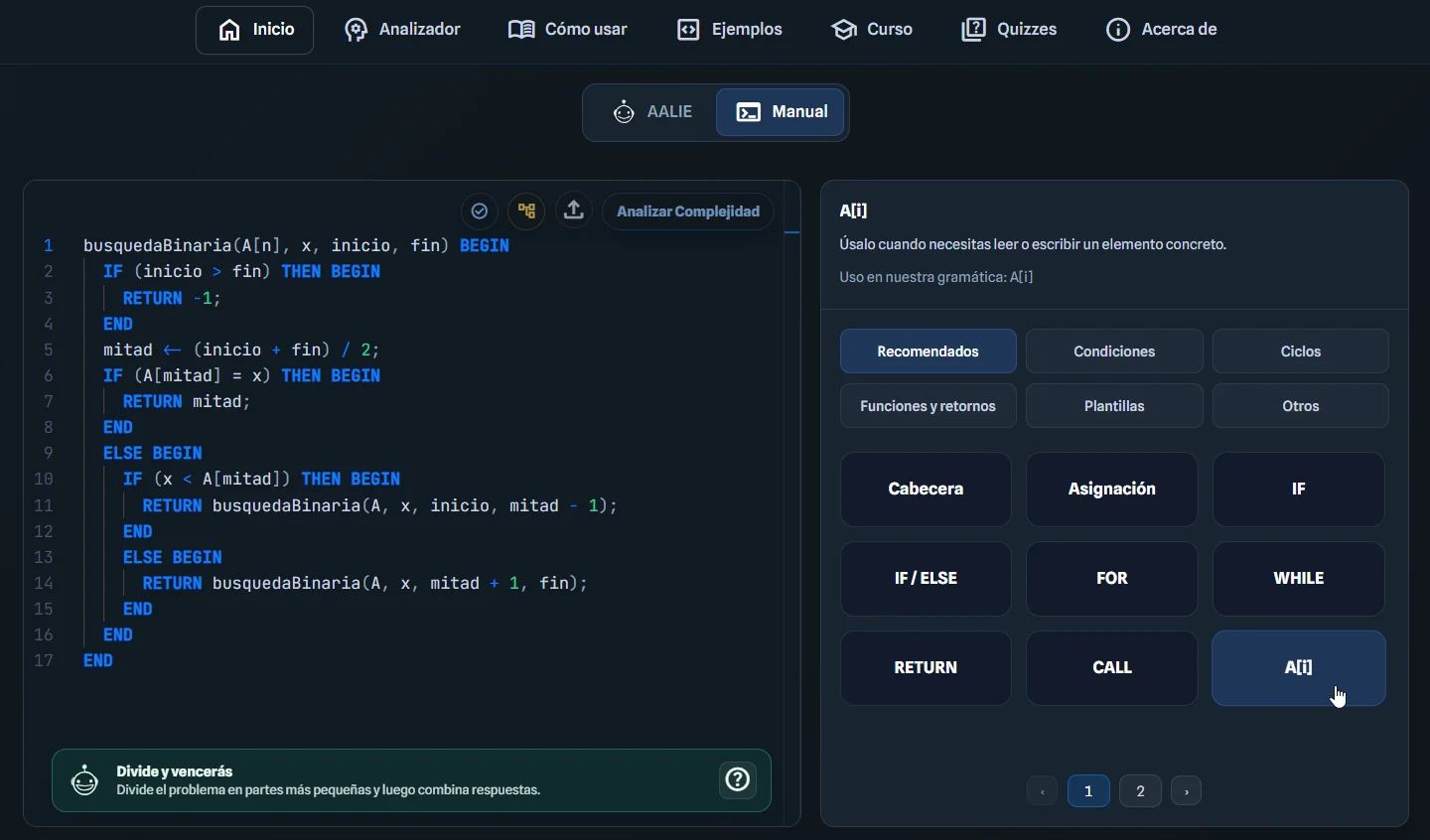Select Manual mode
This screenshot has height=840, width=1430.
point(782,112)
